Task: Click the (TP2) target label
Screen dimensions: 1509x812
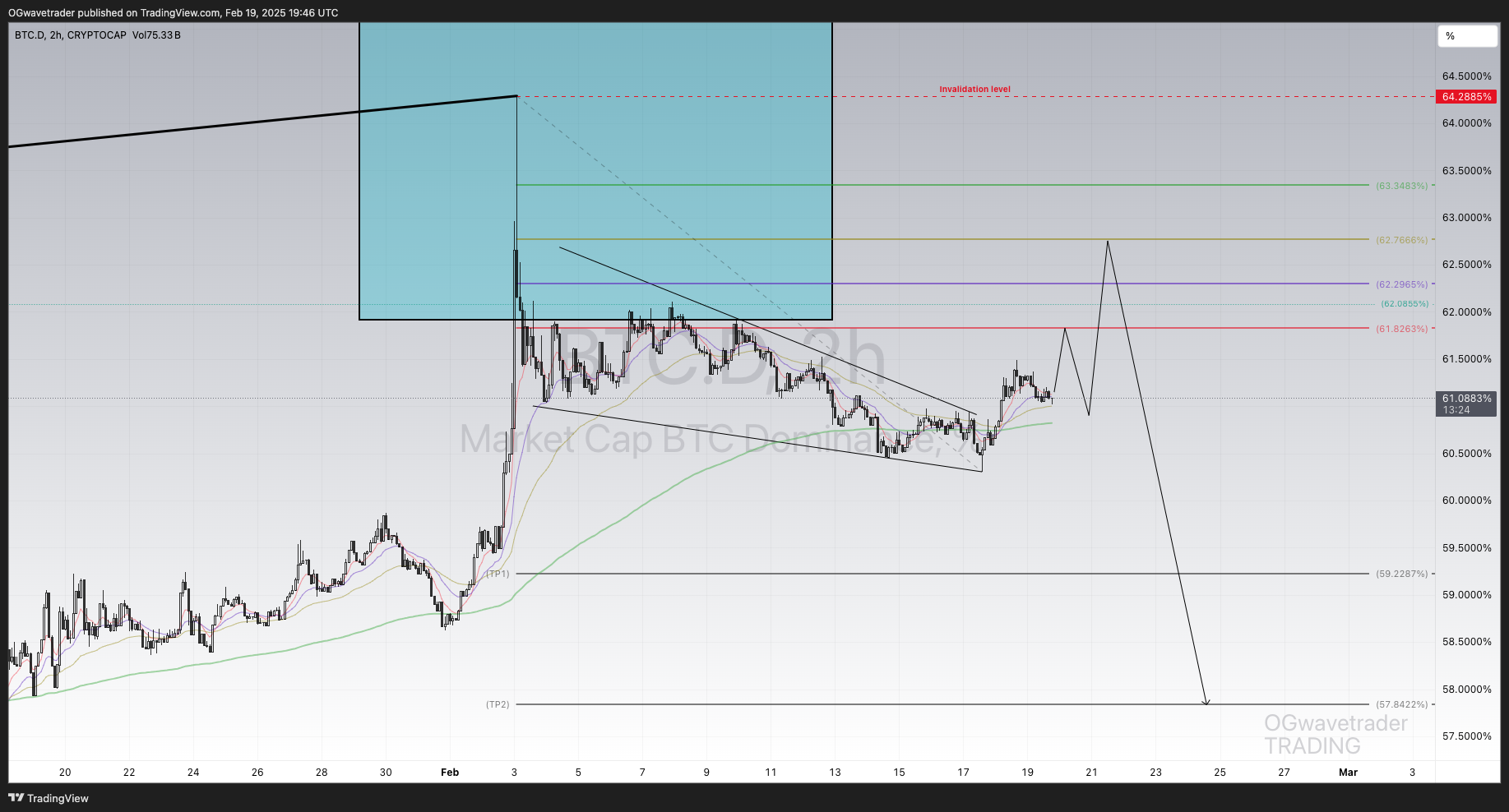Action: click(498, 704)
